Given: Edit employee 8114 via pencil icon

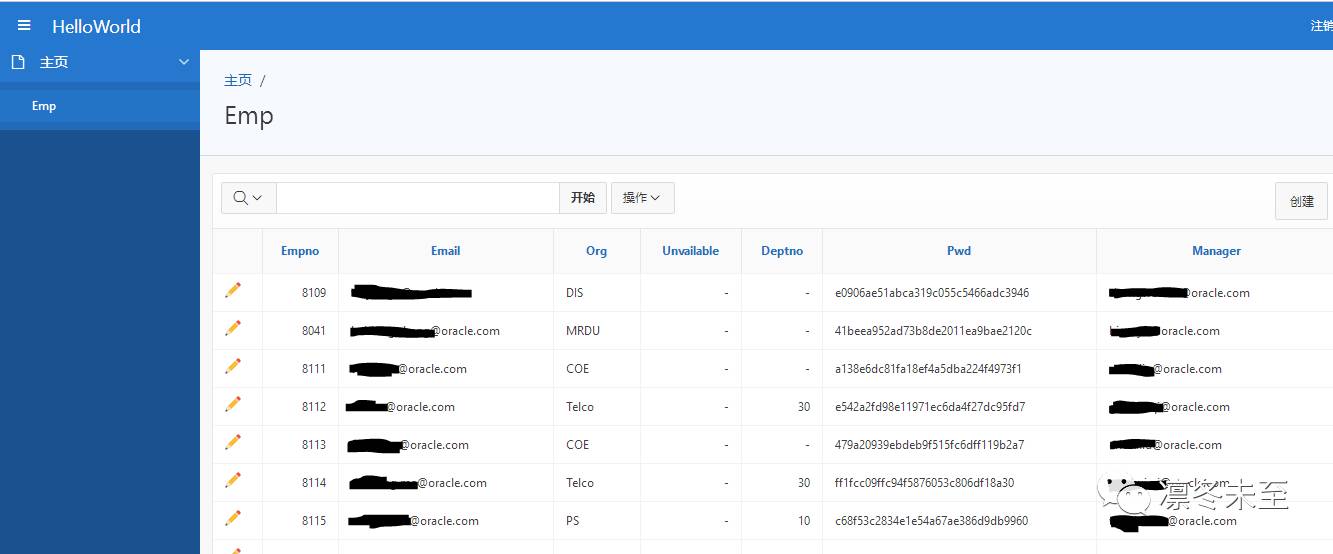Looking at the screenshot, I should (x=233, y=480).
